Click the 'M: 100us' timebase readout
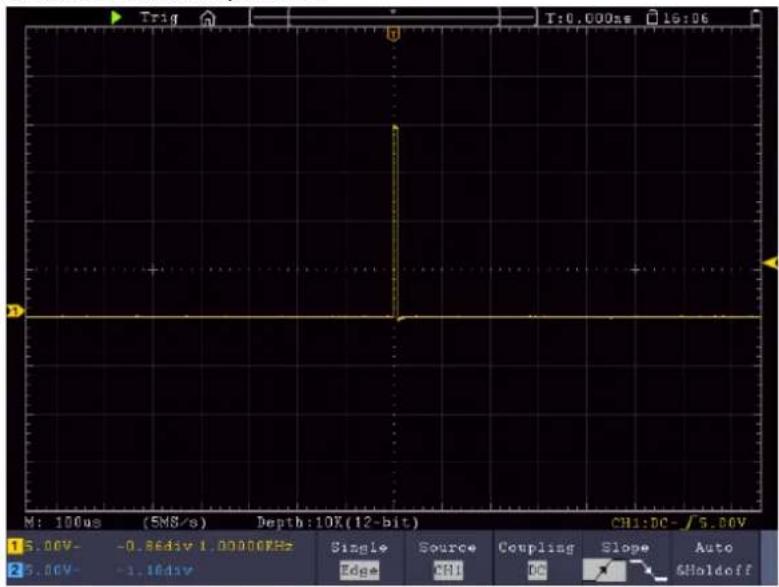The image size is (779, 587). pyautogui.click(x=63, y=522)
